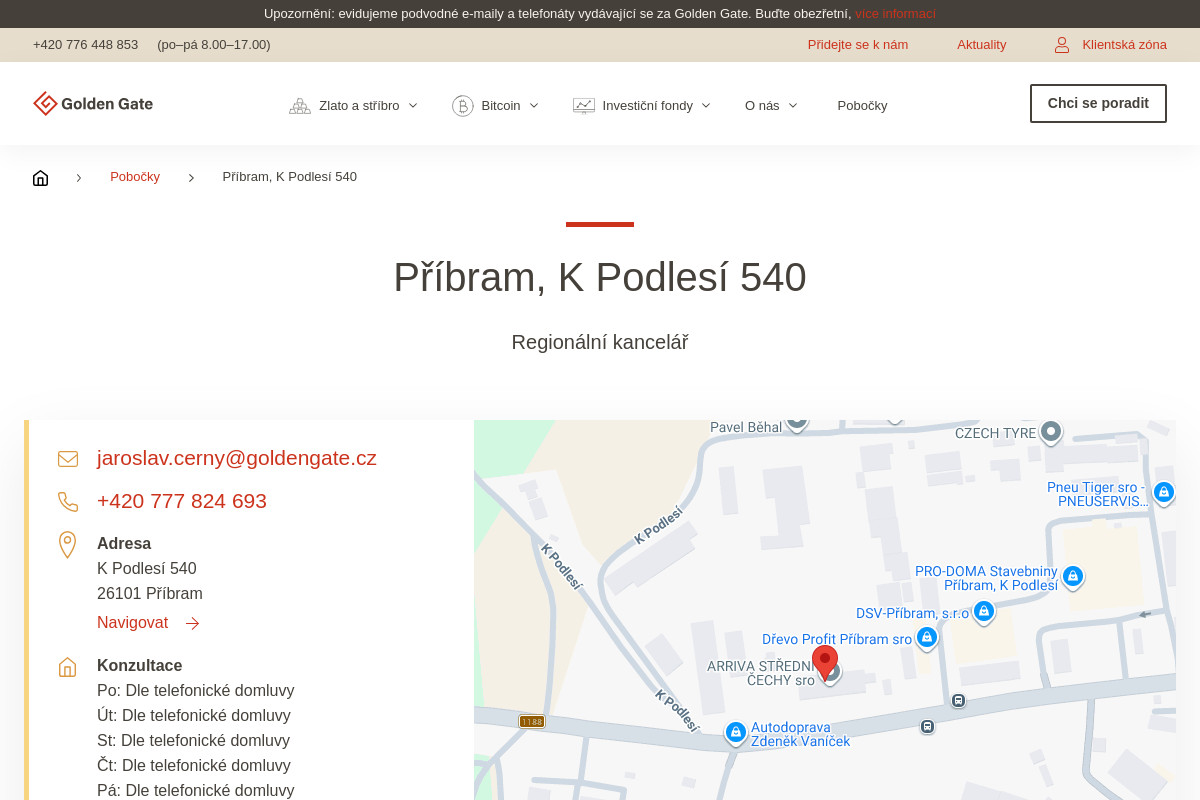Open the Aktuality link
This screenshot has width=1200, height=800.
click(982, 45)
